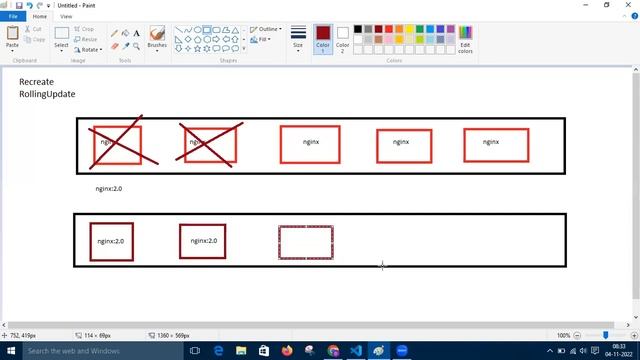The width and height of the screenshot is (640, 360).
Task: Choose the Diamond shape
Action: pos(188,40)
